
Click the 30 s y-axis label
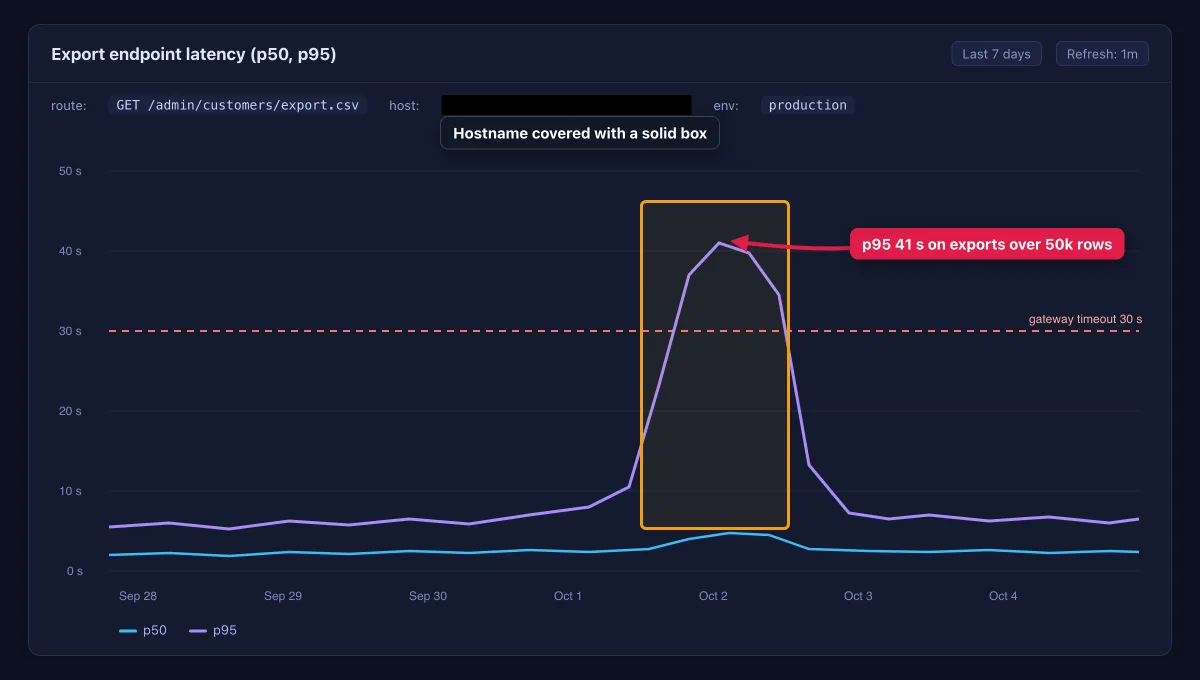click(70, 331)
